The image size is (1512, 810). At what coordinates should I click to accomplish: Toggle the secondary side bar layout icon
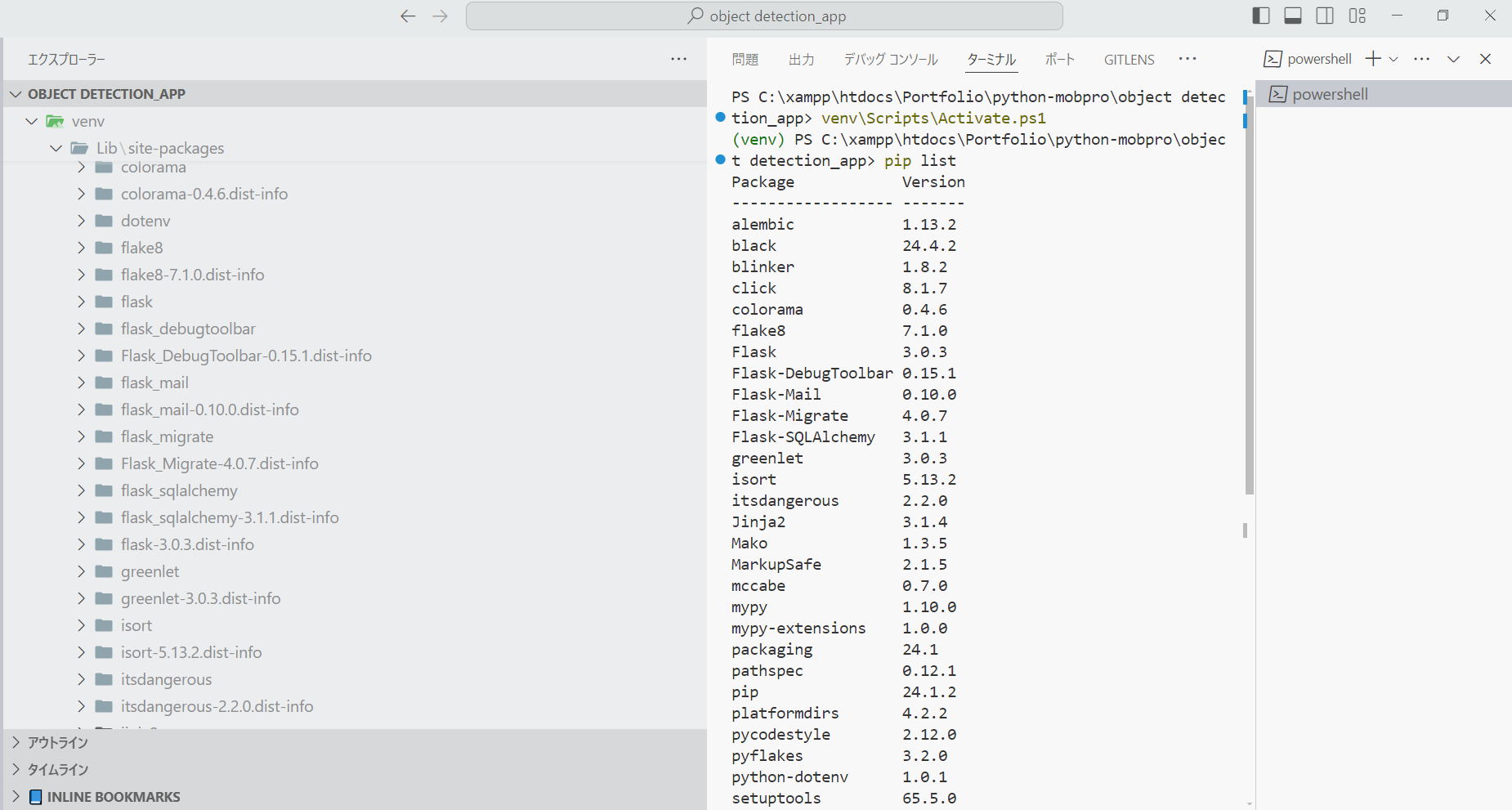[1325, 16]
